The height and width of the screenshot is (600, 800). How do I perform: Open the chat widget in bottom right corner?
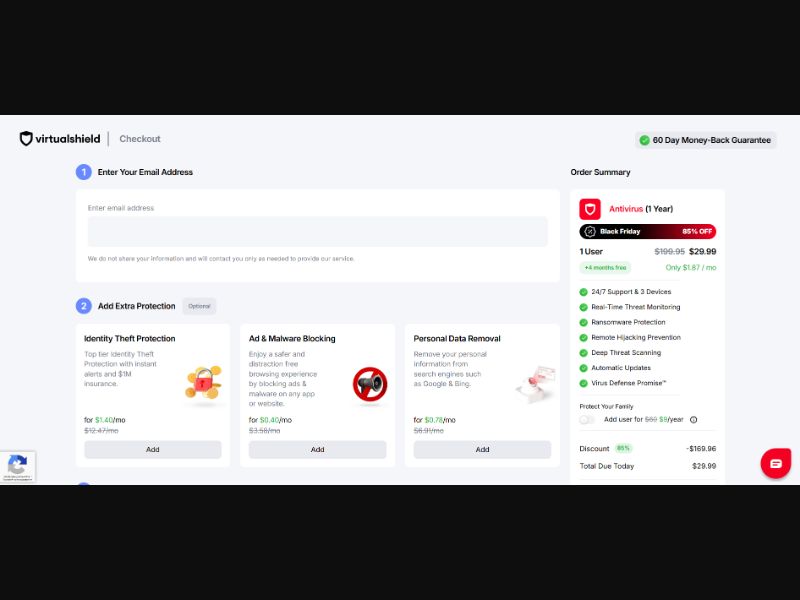776,463
